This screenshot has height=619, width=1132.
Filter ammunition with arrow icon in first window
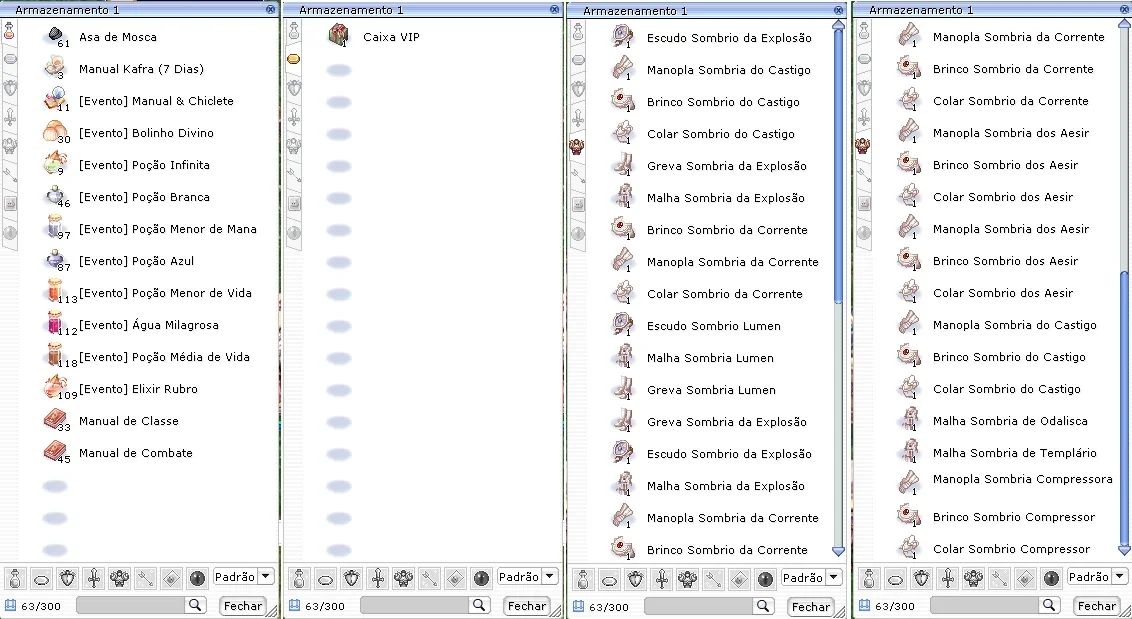click(145, 578)
